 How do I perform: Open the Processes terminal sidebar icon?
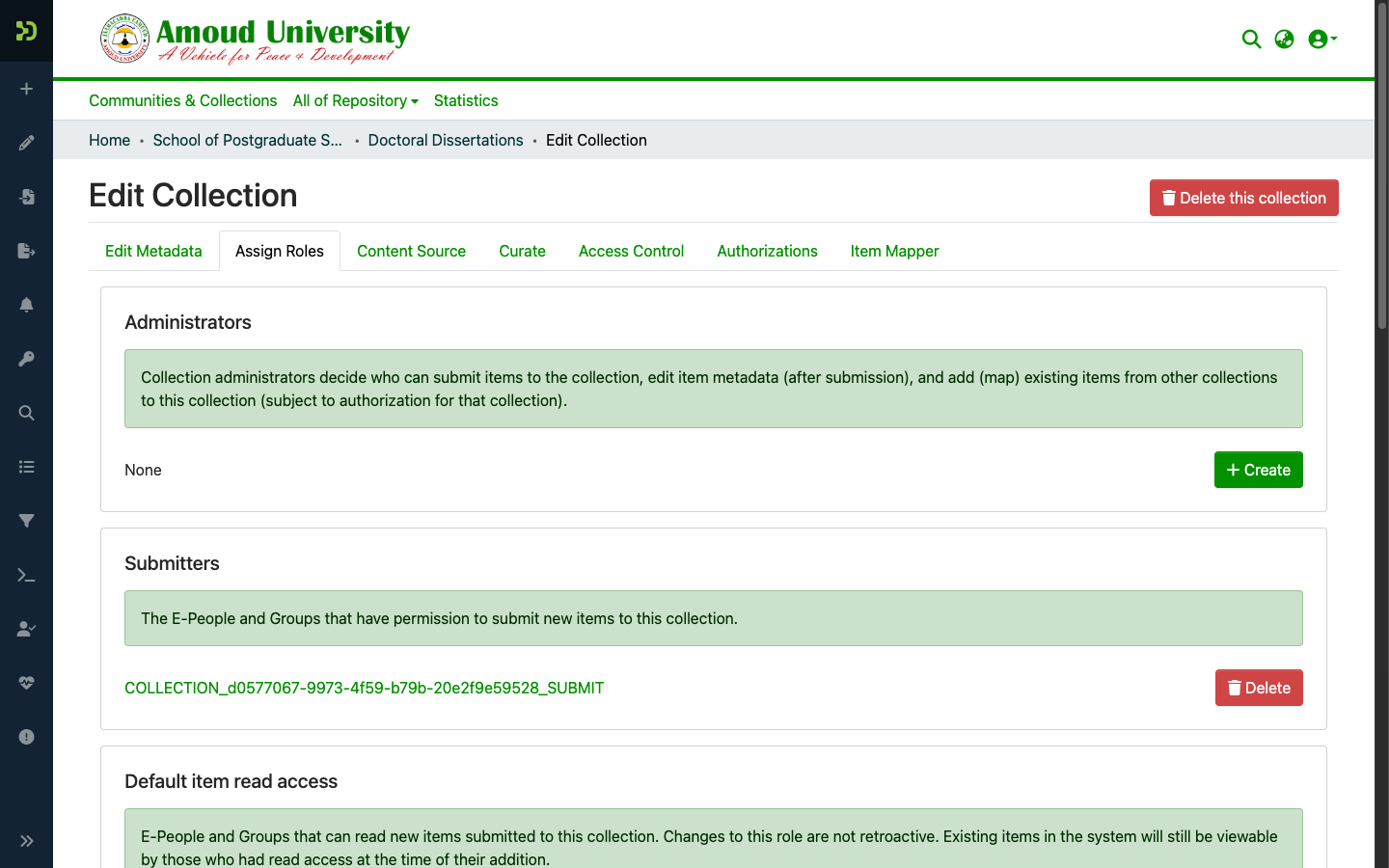[x=26, y=575]
